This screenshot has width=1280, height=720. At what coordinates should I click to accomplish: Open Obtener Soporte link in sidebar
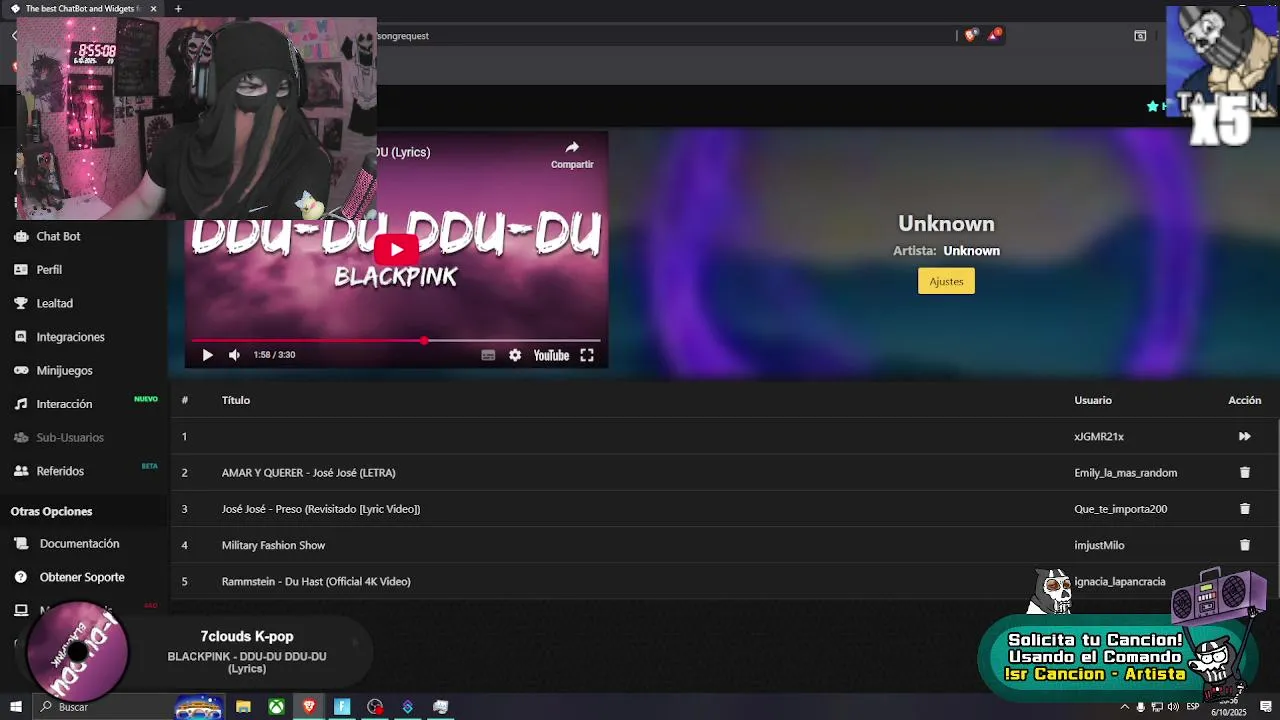point(82,577)
